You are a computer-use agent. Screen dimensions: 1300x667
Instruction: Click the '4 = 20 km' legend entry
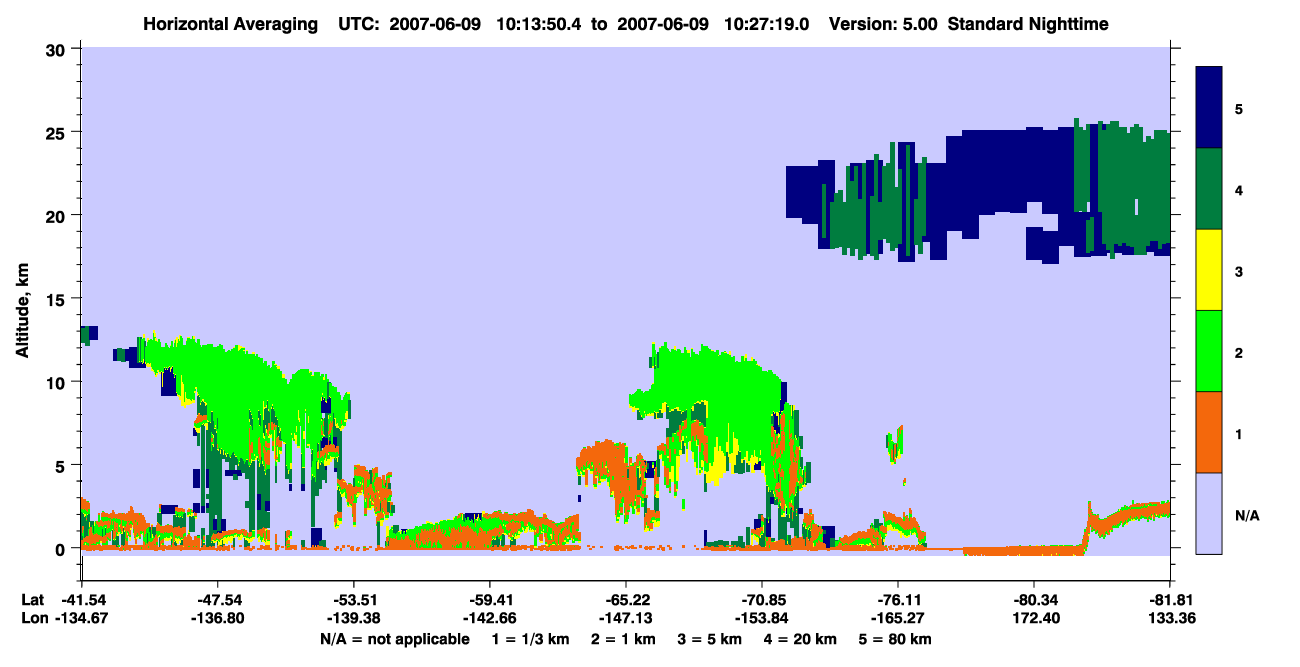point(800,639)
